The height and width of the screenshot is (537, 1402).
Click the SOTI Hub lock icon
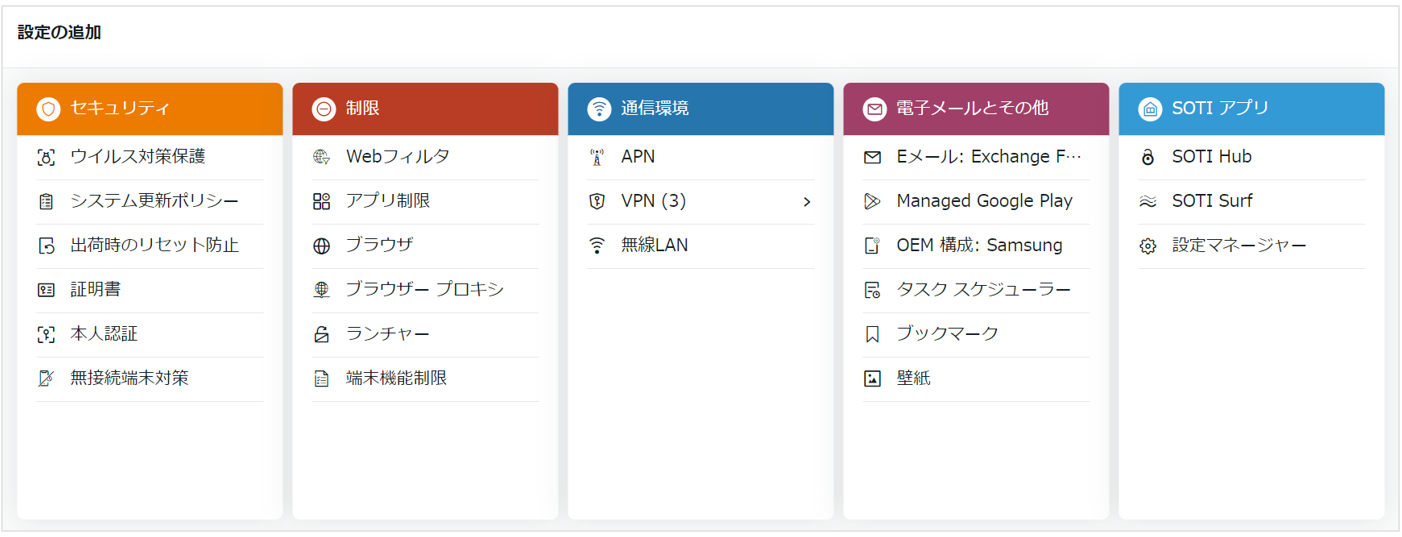click(1148, 157)
